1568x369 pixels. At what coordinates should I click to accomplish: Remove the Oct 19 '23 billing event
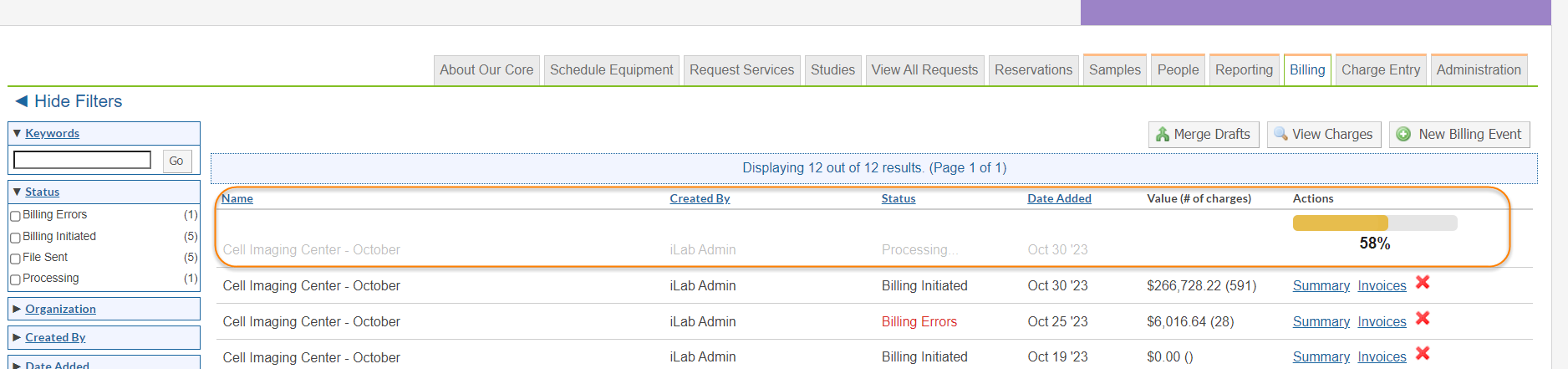pyautogui.click(x=1423, y=354)
